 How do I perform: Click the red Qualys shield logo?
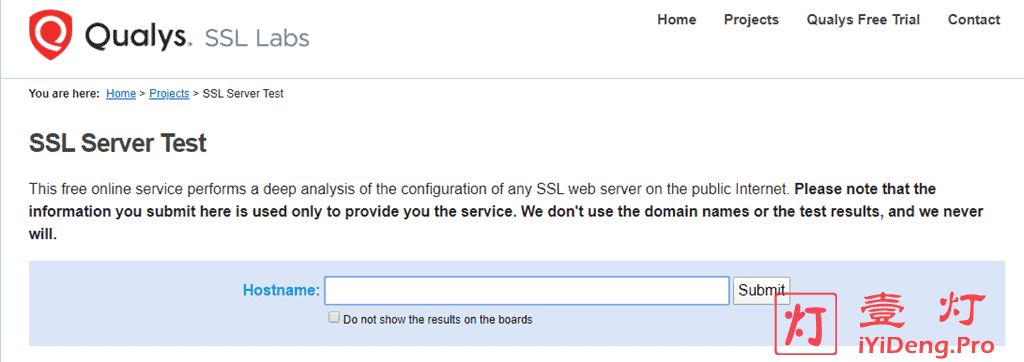[x=50, y=37]
